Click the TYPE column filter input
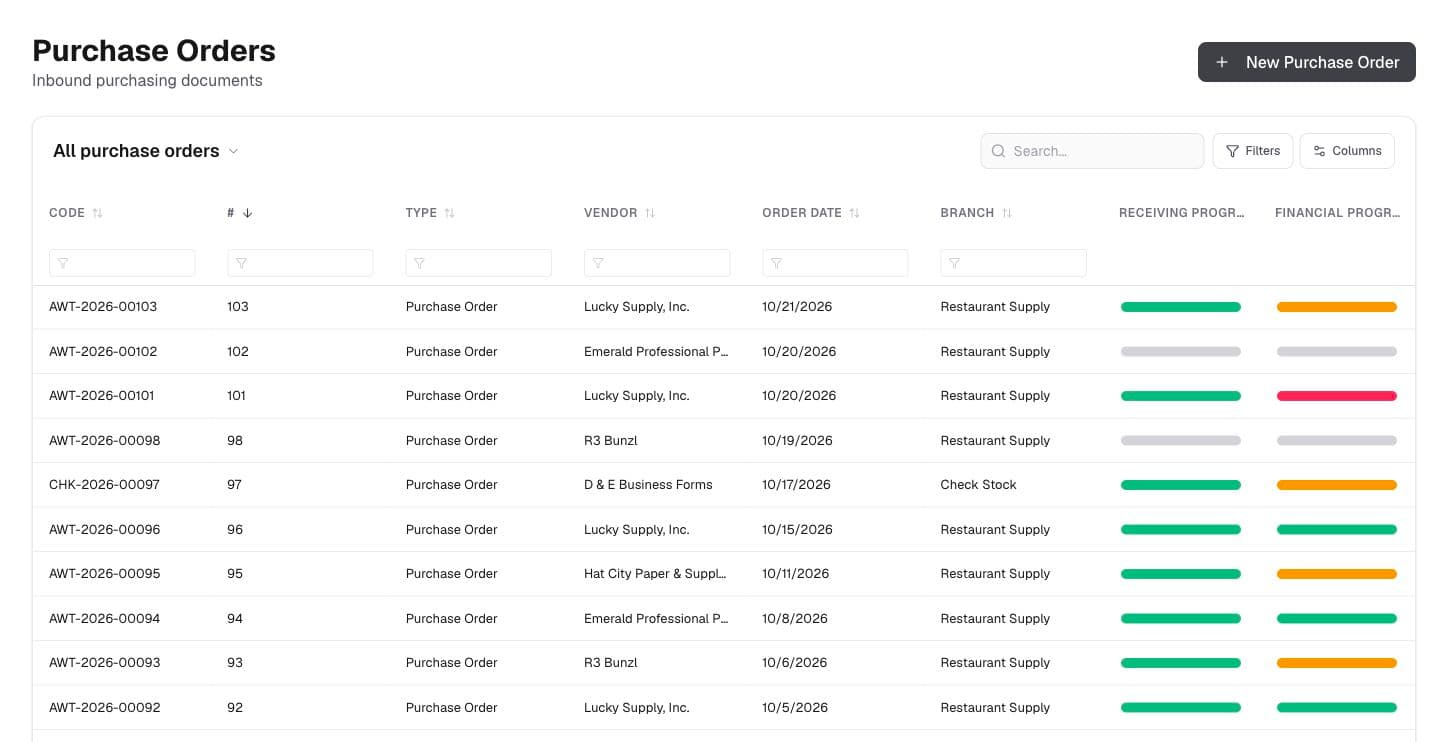 478,263
